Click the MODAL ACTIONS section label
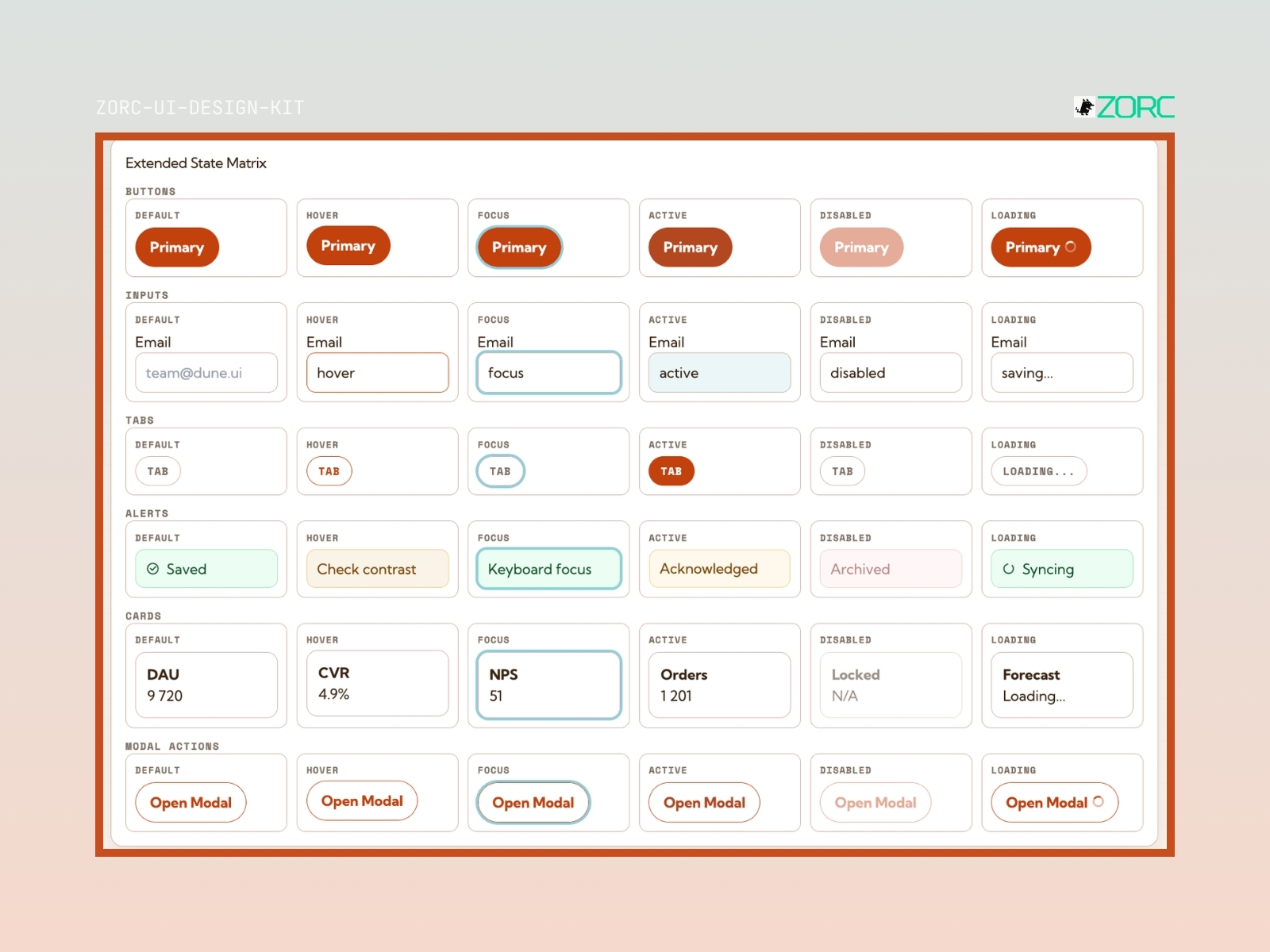Image resolution: width=1270 pixels, height=952 pixels. [x=172, y=747]
